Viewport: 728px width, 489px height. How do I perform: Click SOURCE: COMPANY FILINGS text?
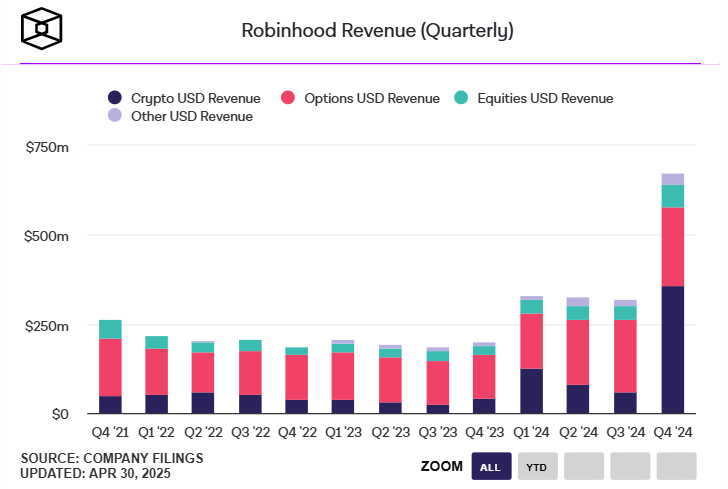pyautogui.click(x=112, y=458)
